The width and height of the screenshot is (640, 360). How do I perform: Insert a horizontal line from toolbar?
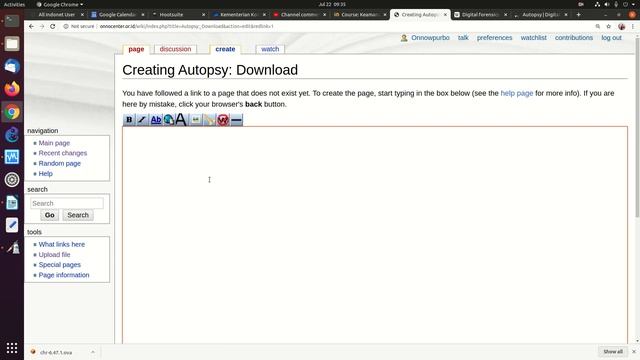[x=236, y=120]
